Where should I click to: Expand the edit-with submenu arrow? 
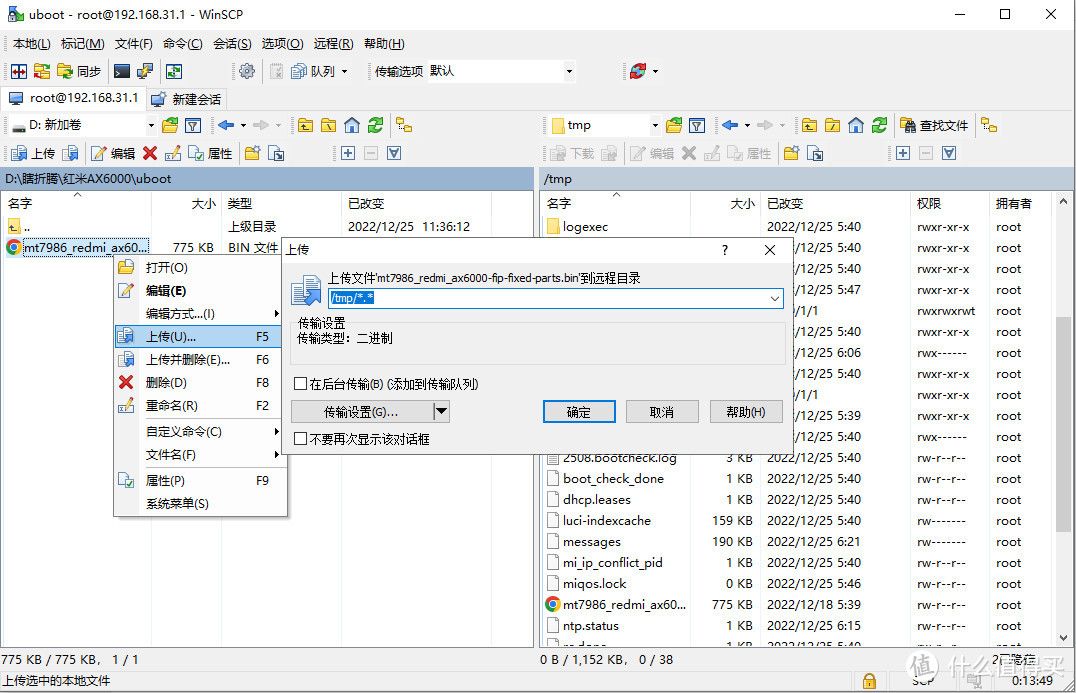276,314
